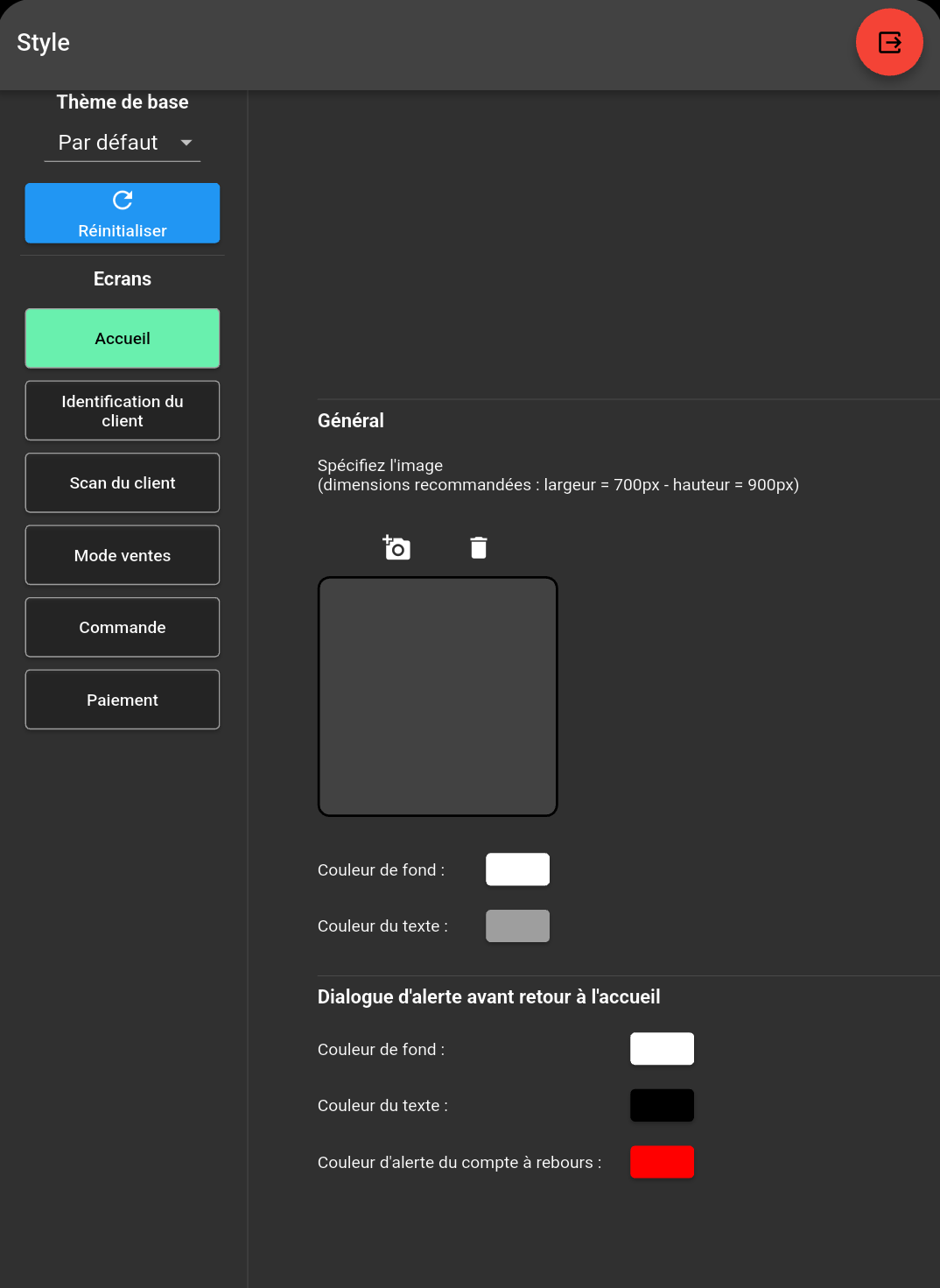Change alert dialog black text swatch

(662, 1105)
